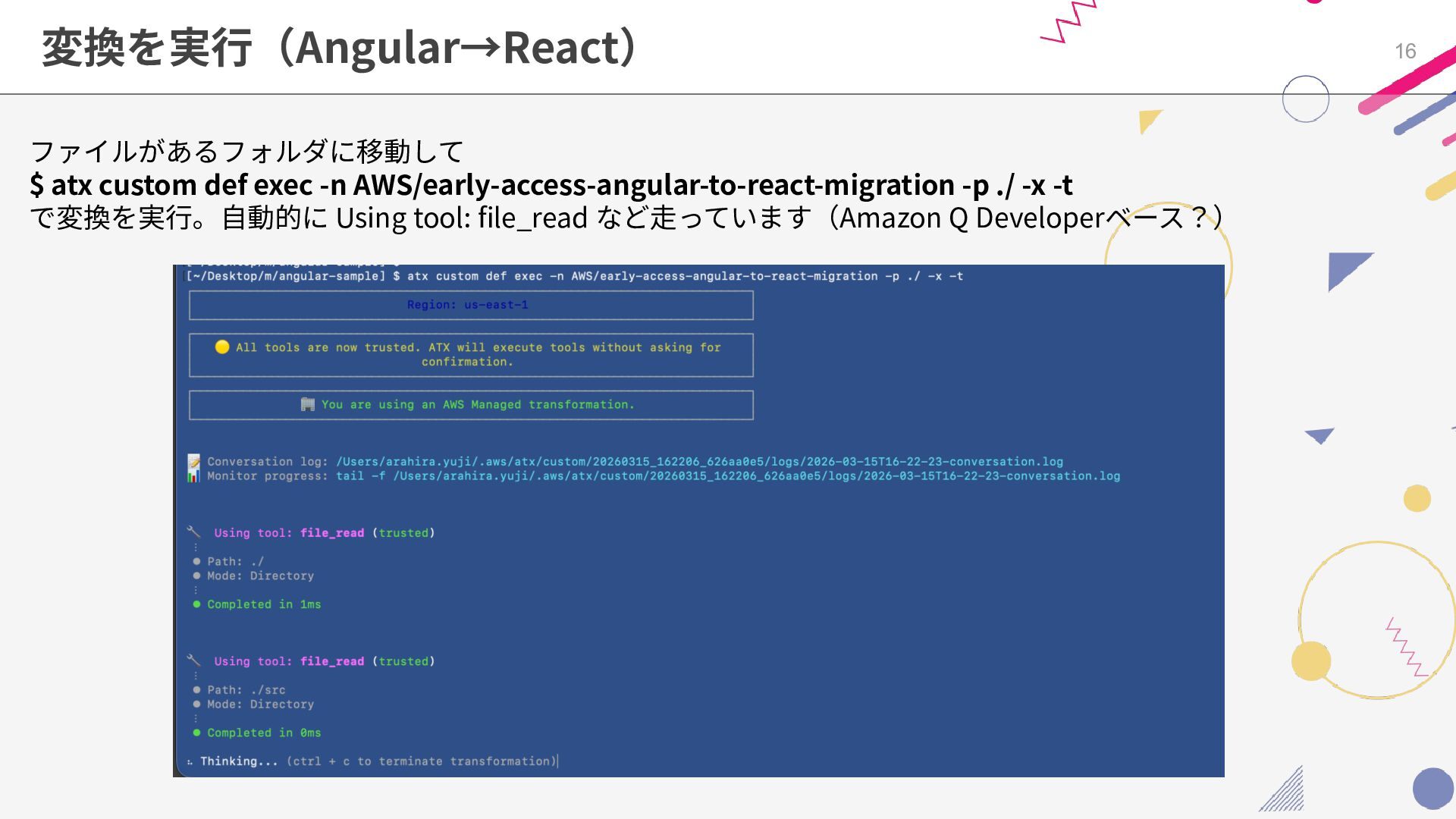The height and width of the screenshot is (819, 1456).
Task: Click the slide number 16
Action: [x=1405, y=51]
